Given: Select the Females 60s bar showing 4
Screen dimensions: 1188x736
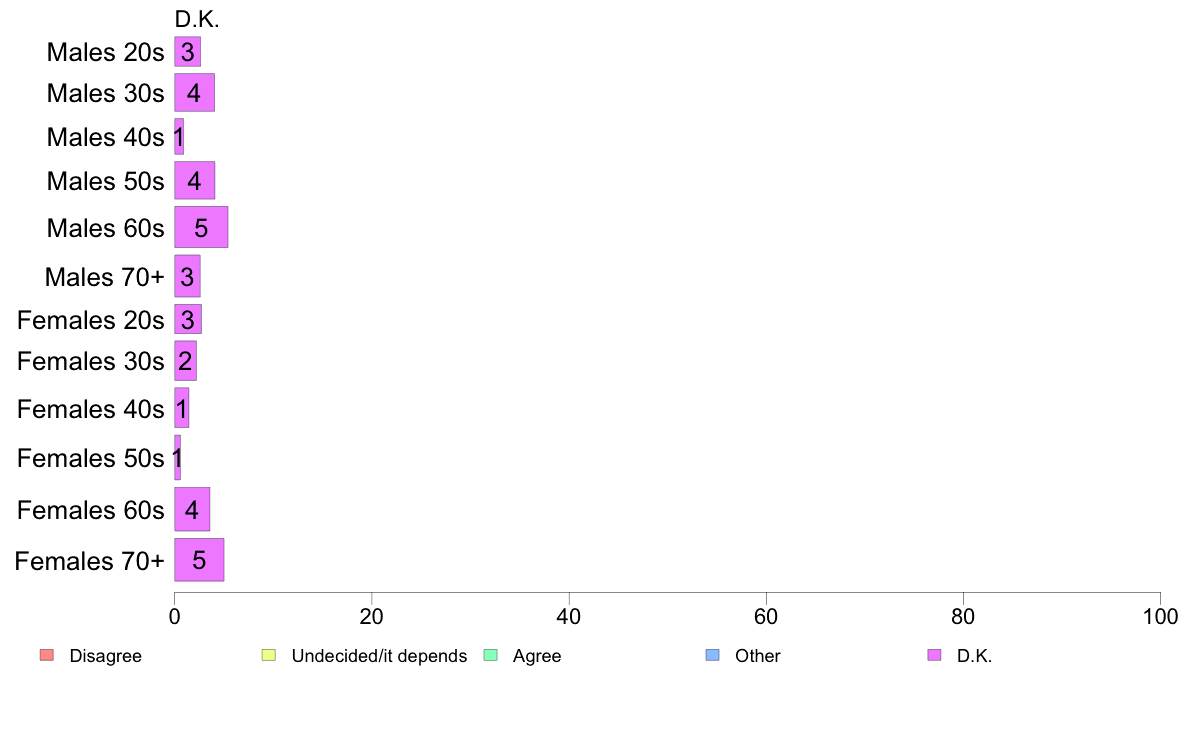Looking at the screenshot, I should [192, 509].
